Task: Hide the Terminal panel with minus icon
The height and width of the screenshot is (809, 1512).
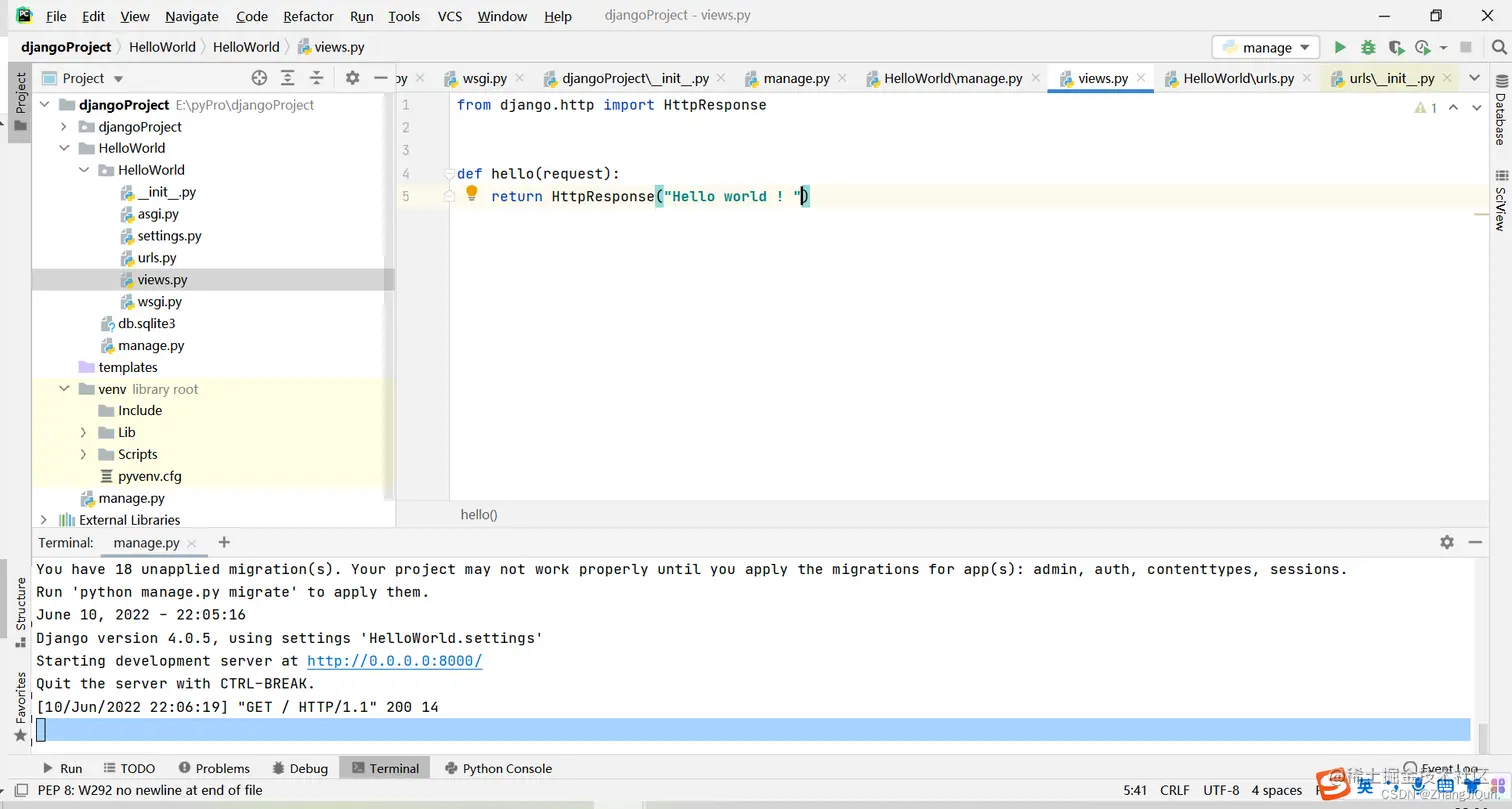Action: click(x=1475, y=542)
